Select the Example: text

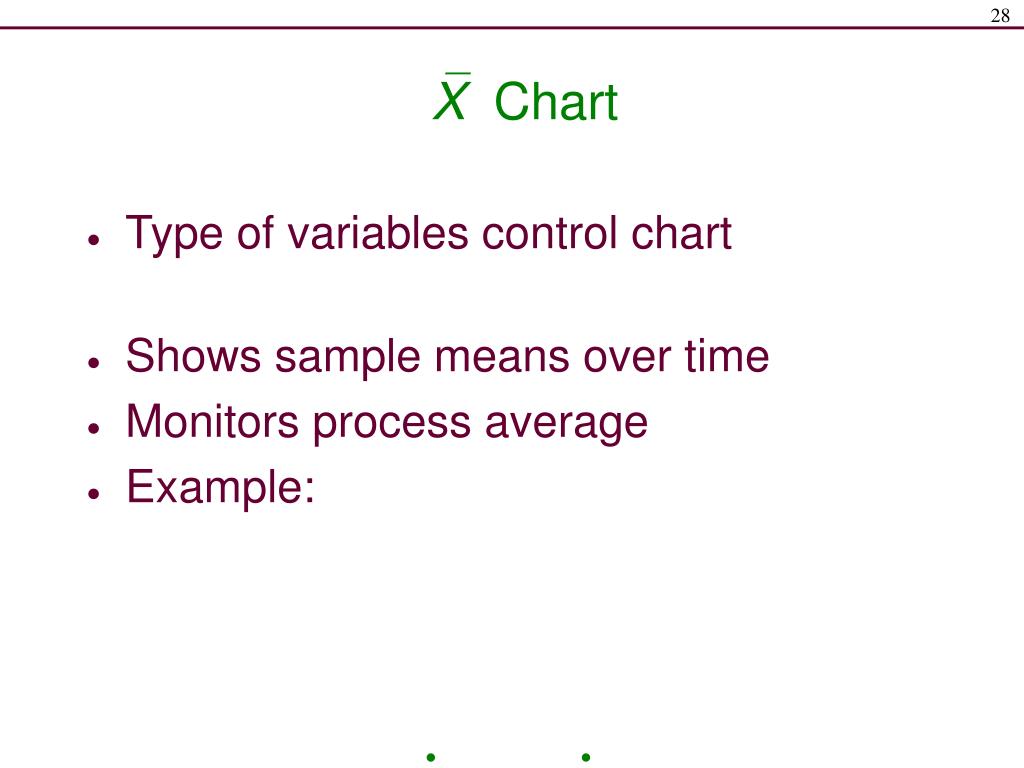coord(220,488)
